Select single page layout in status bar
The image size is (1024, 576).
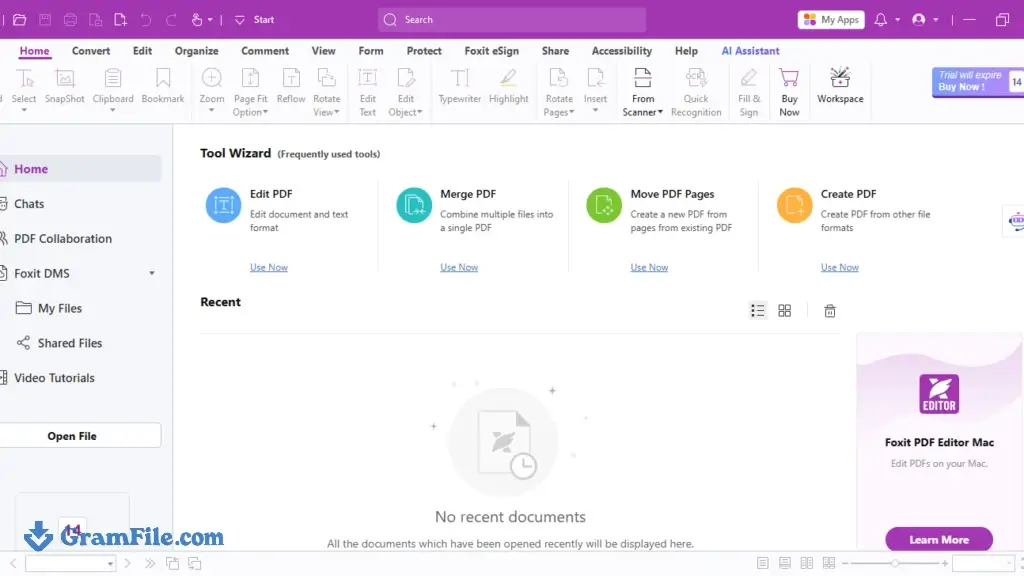coord(762,563)
